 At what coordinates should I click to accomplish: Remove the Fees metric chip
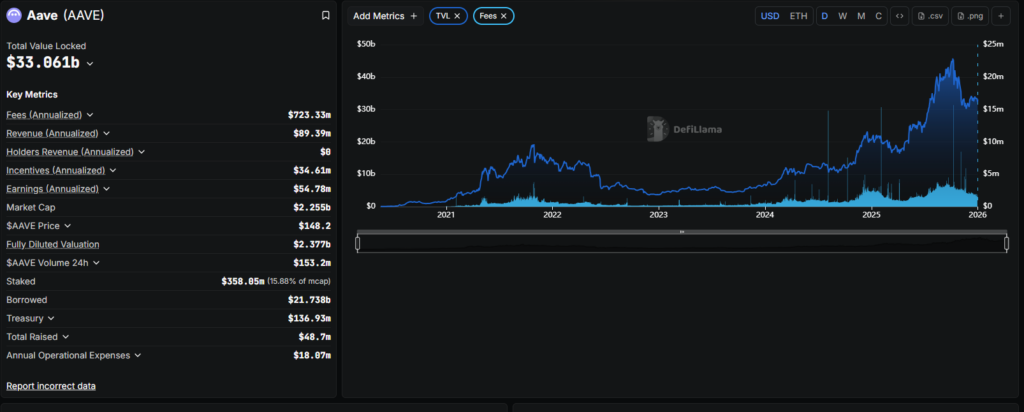pos(504,16)
